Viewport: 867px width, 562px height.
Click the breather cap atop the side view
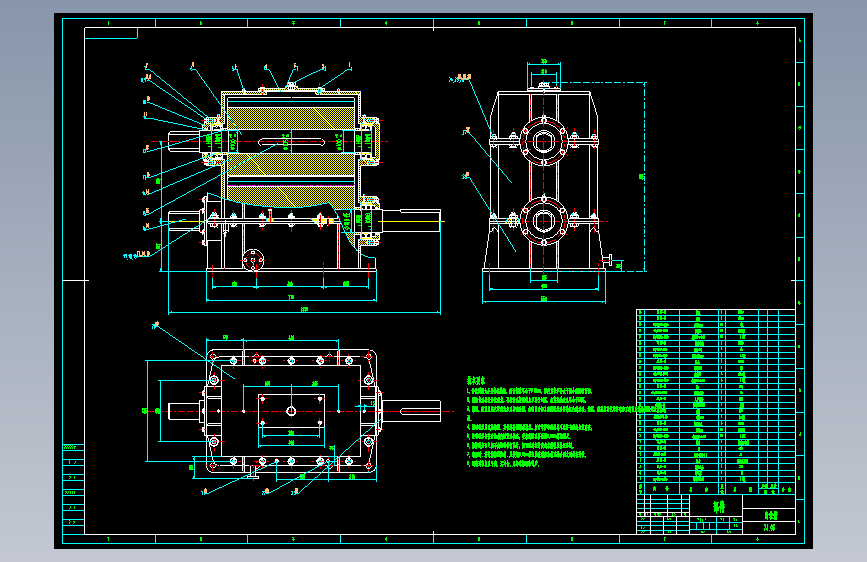544,85
